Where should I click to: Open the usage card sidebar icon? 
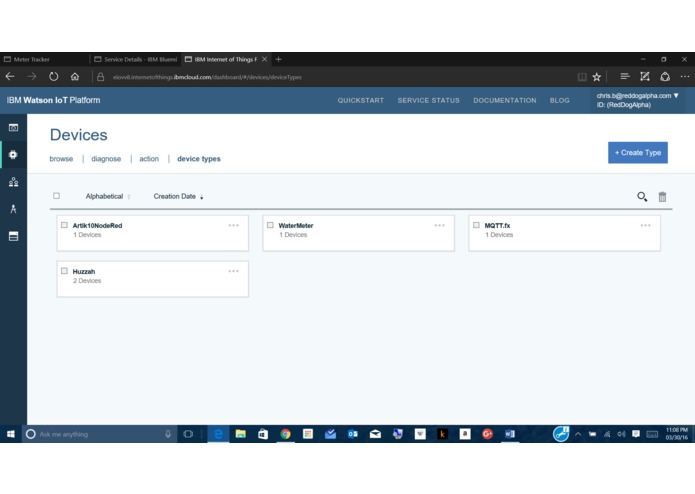(13, 236)
